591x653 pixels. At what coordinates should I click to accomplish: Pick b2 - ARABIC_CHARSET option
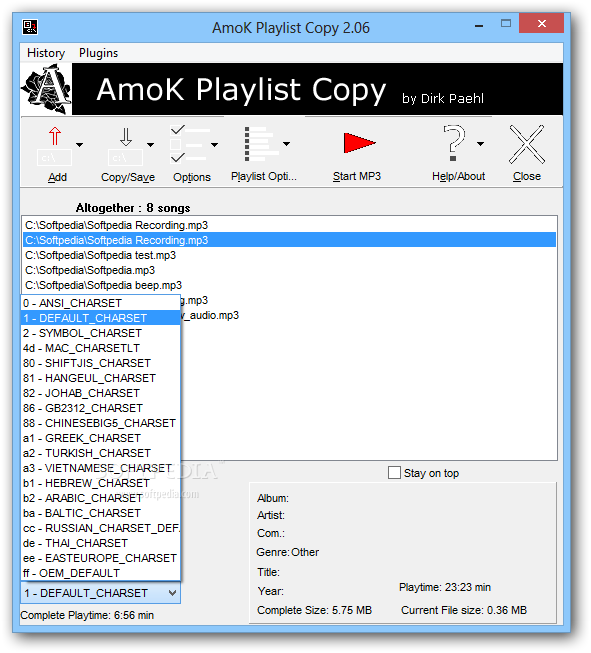(100, 498)
